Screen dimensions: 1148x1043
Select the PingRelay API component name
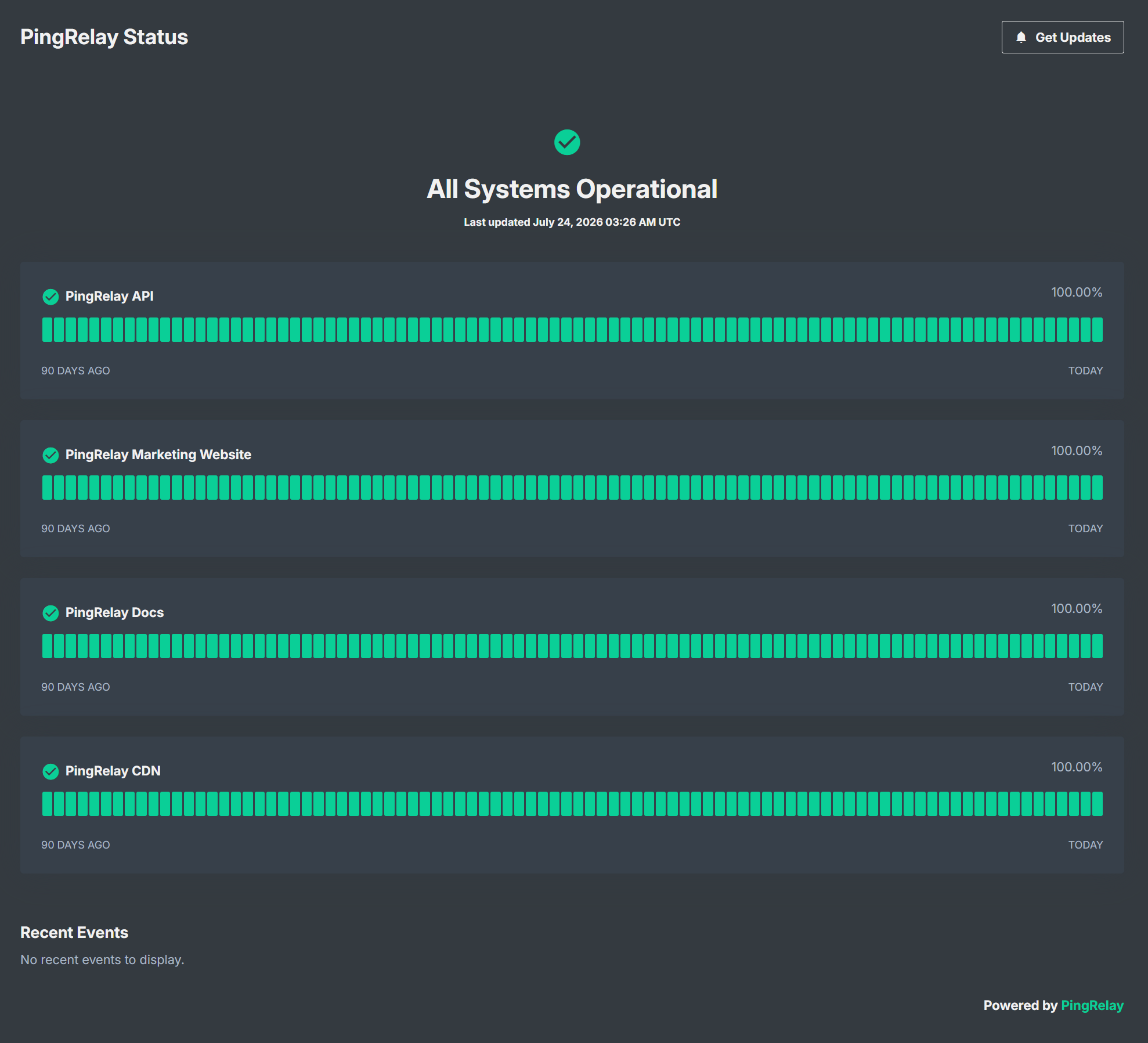point(110,296)
